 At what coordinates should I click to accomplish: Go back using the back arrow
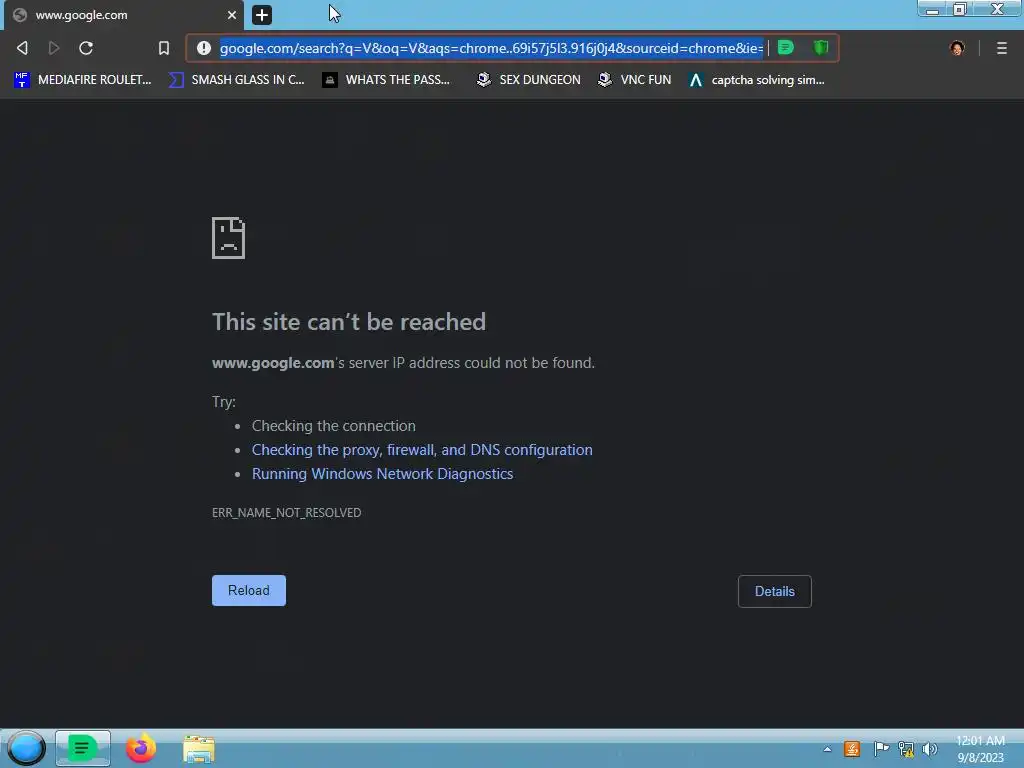[22, 48]
